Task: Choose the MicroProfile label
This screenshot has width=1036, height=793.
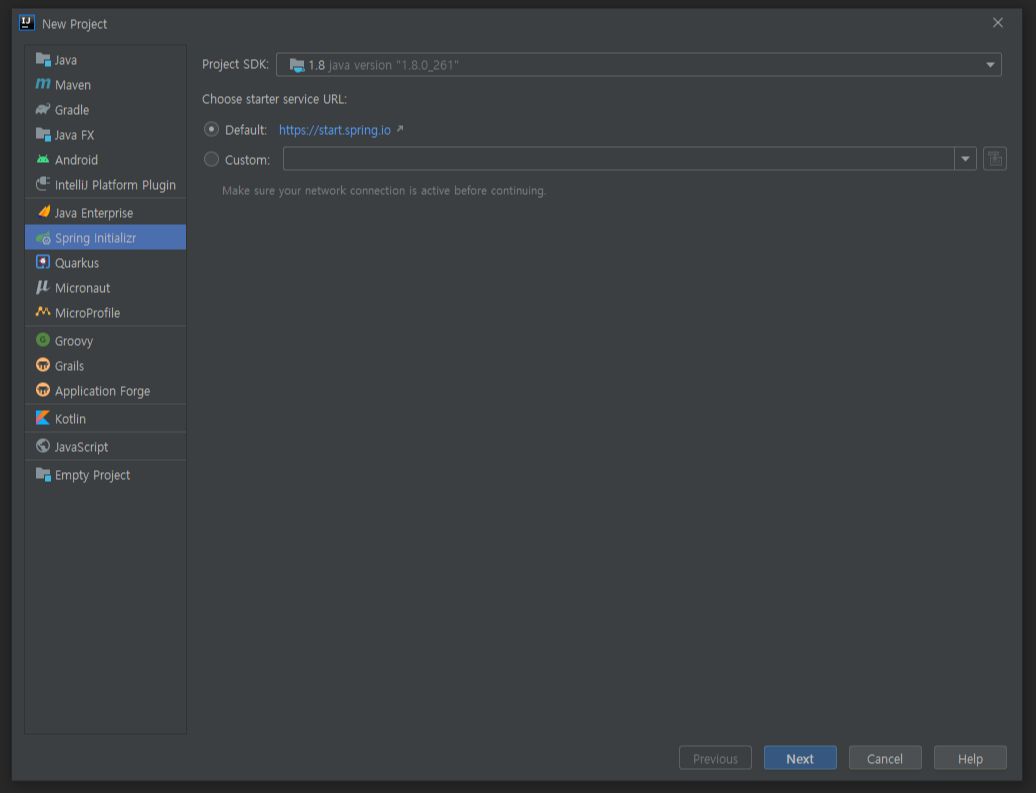Action: [88, 313]
